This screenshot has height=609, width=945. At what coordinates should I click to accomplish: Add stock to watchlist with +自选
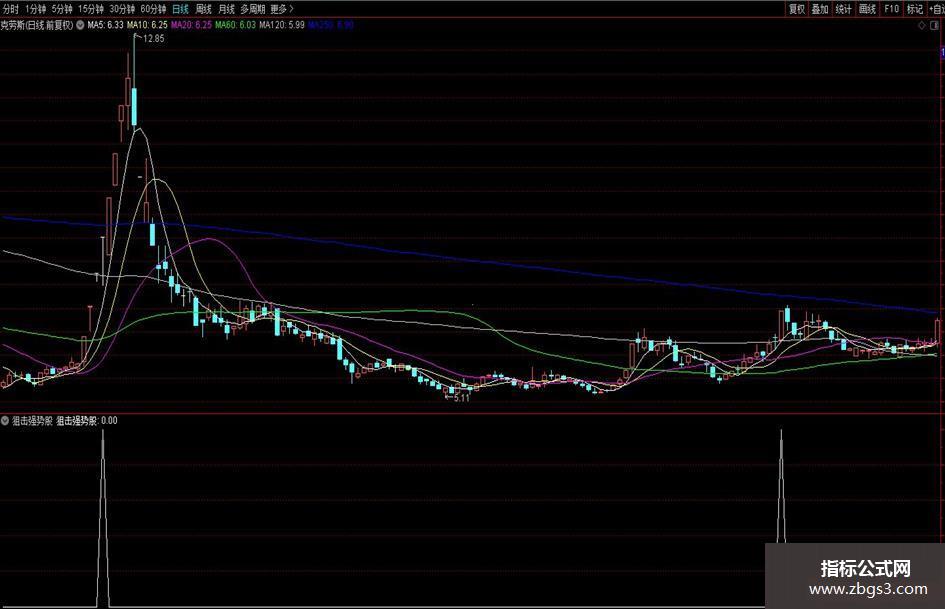[936, 9]
